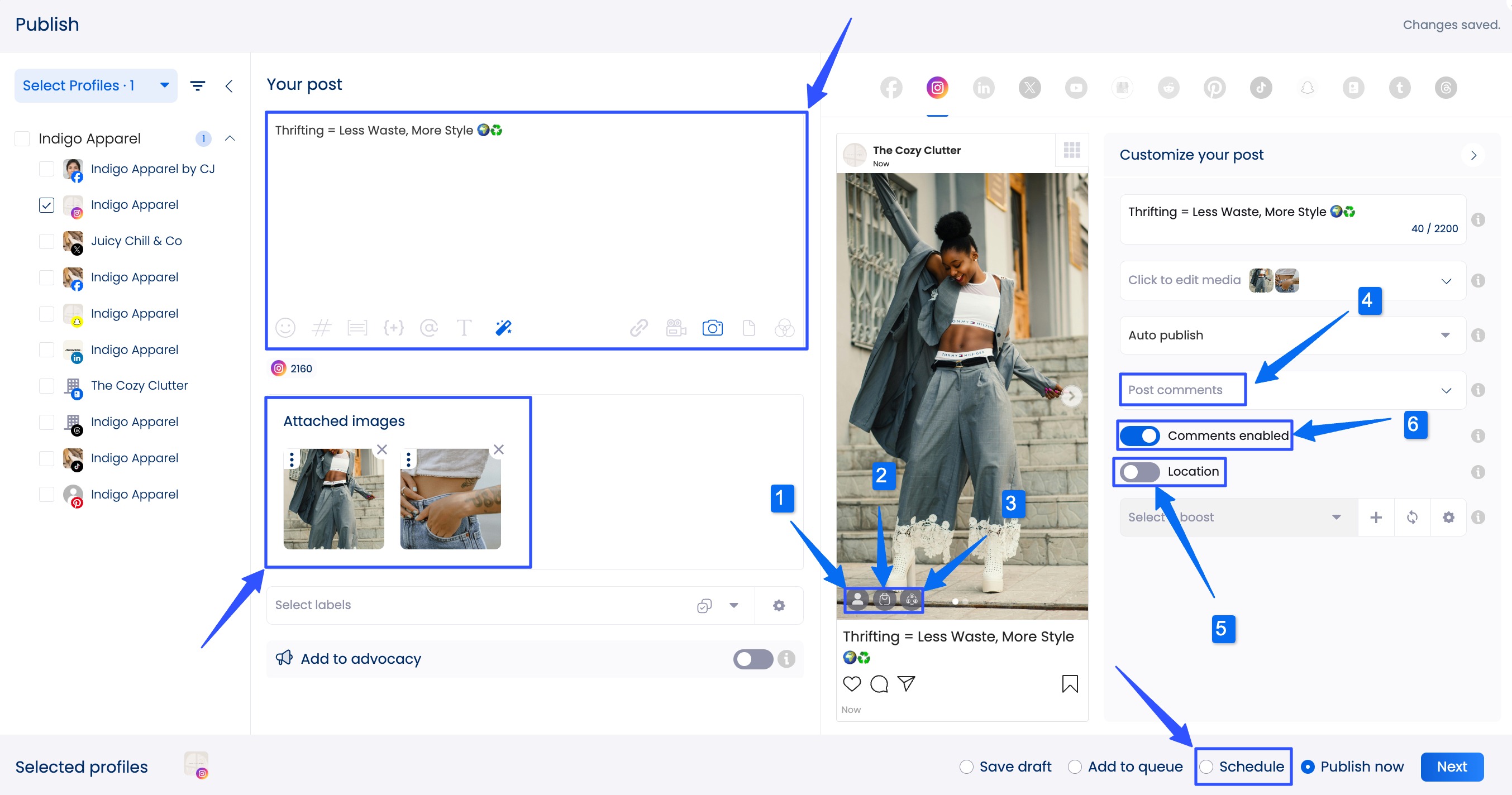Select the Publish now option
The width and height of the screenshot is (1512, 795).
pos(1308,767)
